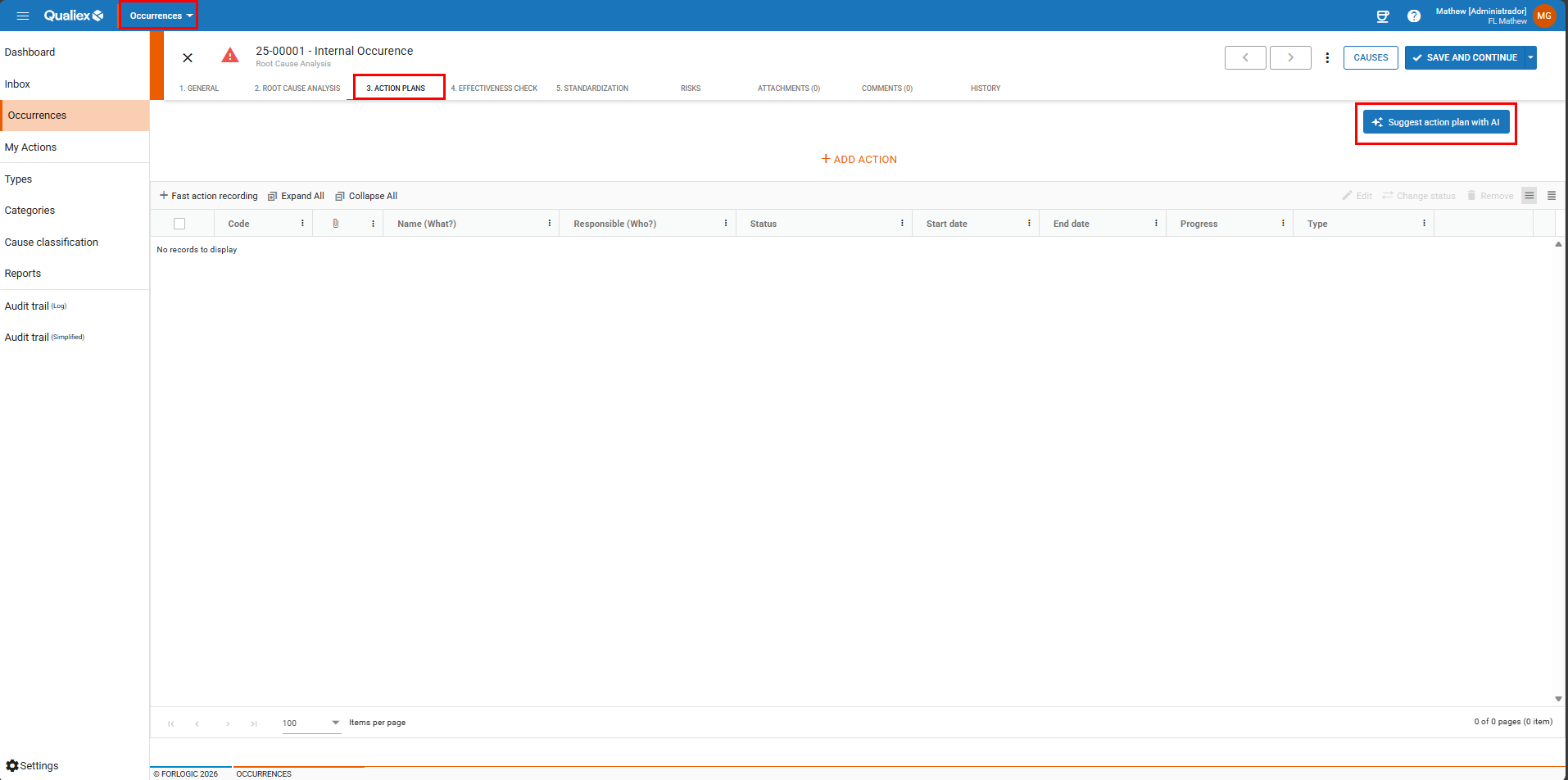Close the occurrence with X icon

[x=188, y=57]
